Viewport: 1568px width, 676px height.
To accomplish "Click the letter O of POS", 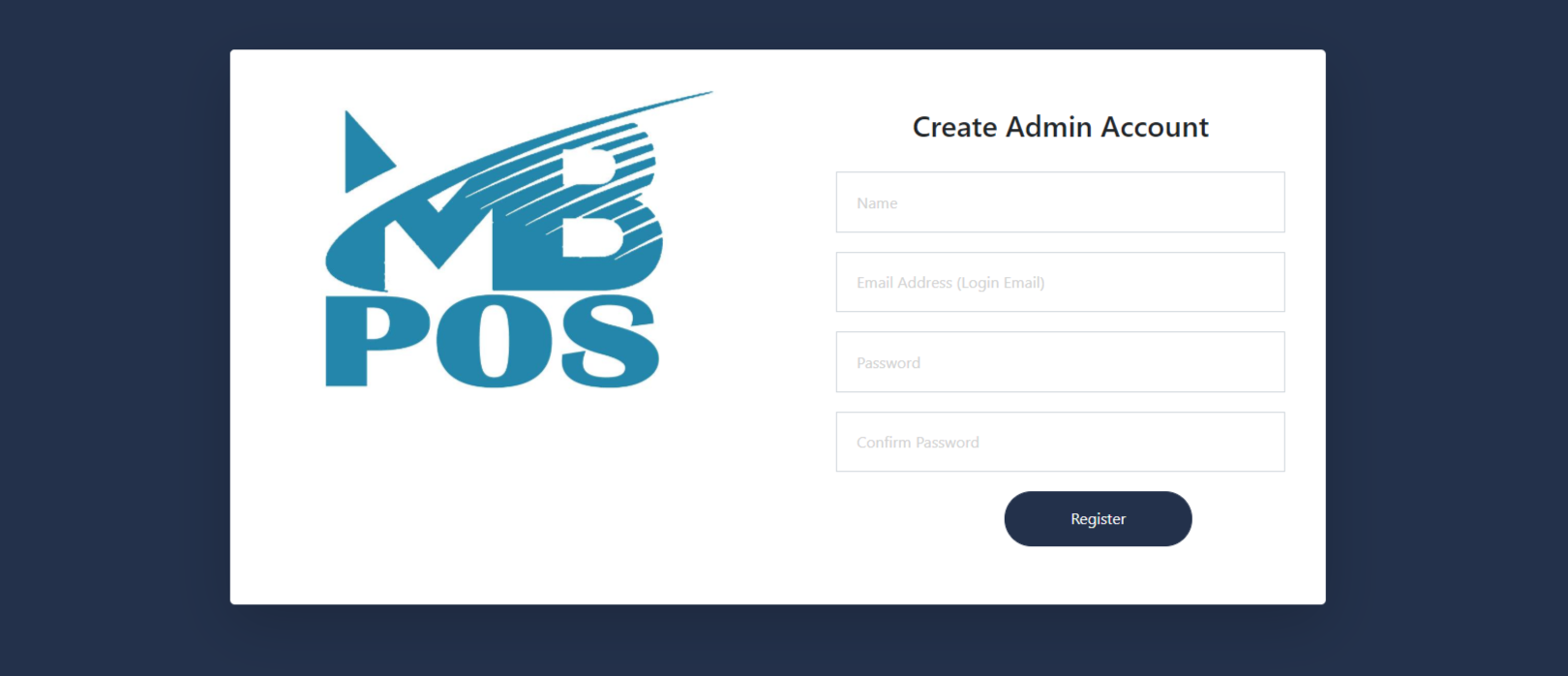I will (495, 341).
